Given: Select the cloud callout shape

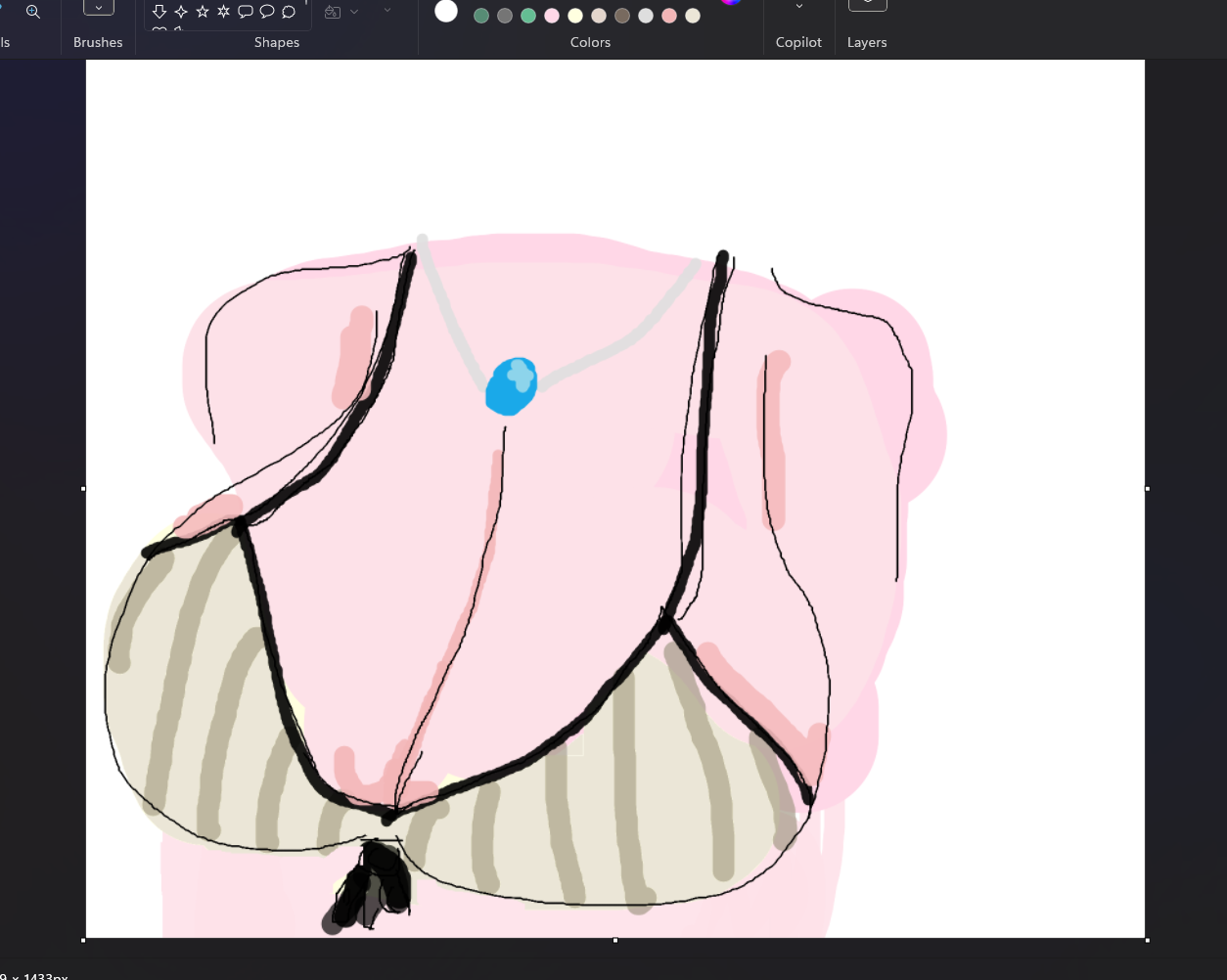Looking at the screenshot, I should [289, 12].
